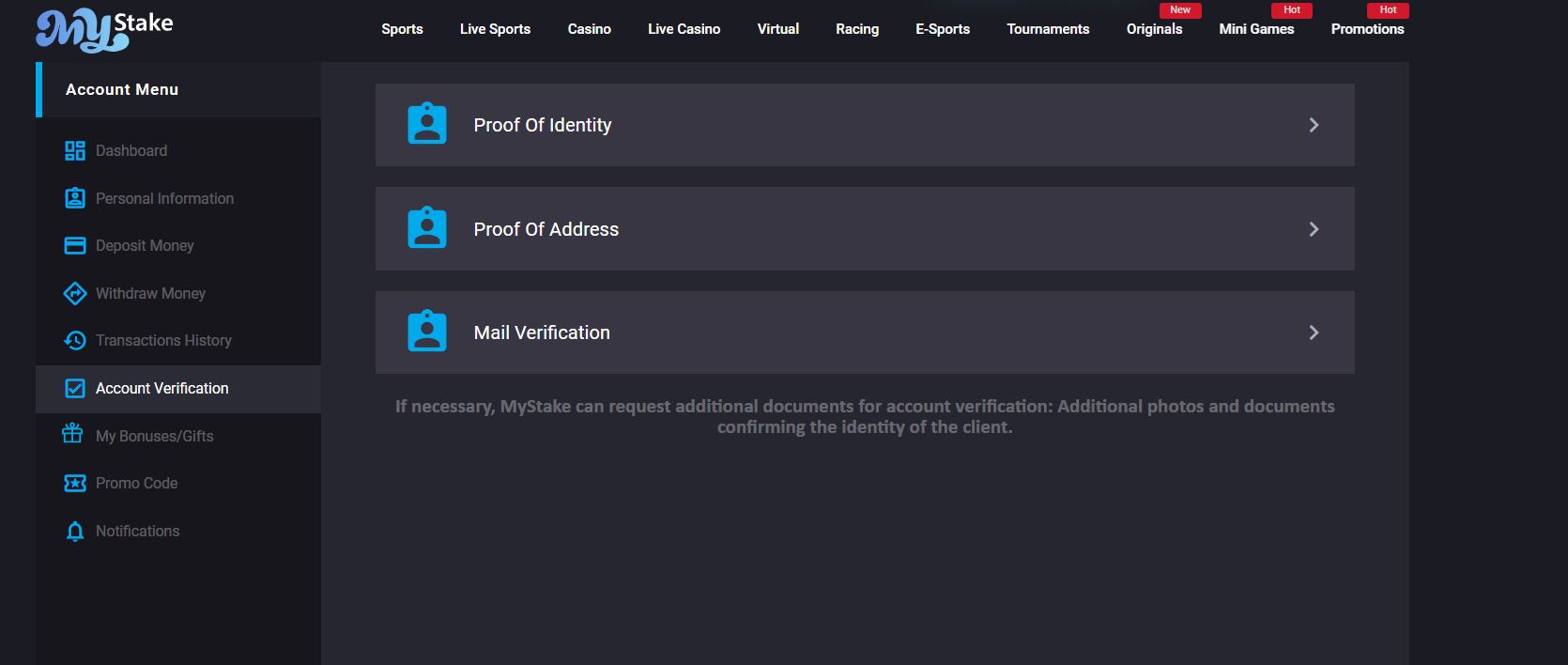Expand Mail Verification chevron arrow
Viewport: 1568px width, 665px height.
tap(1314, 332)
